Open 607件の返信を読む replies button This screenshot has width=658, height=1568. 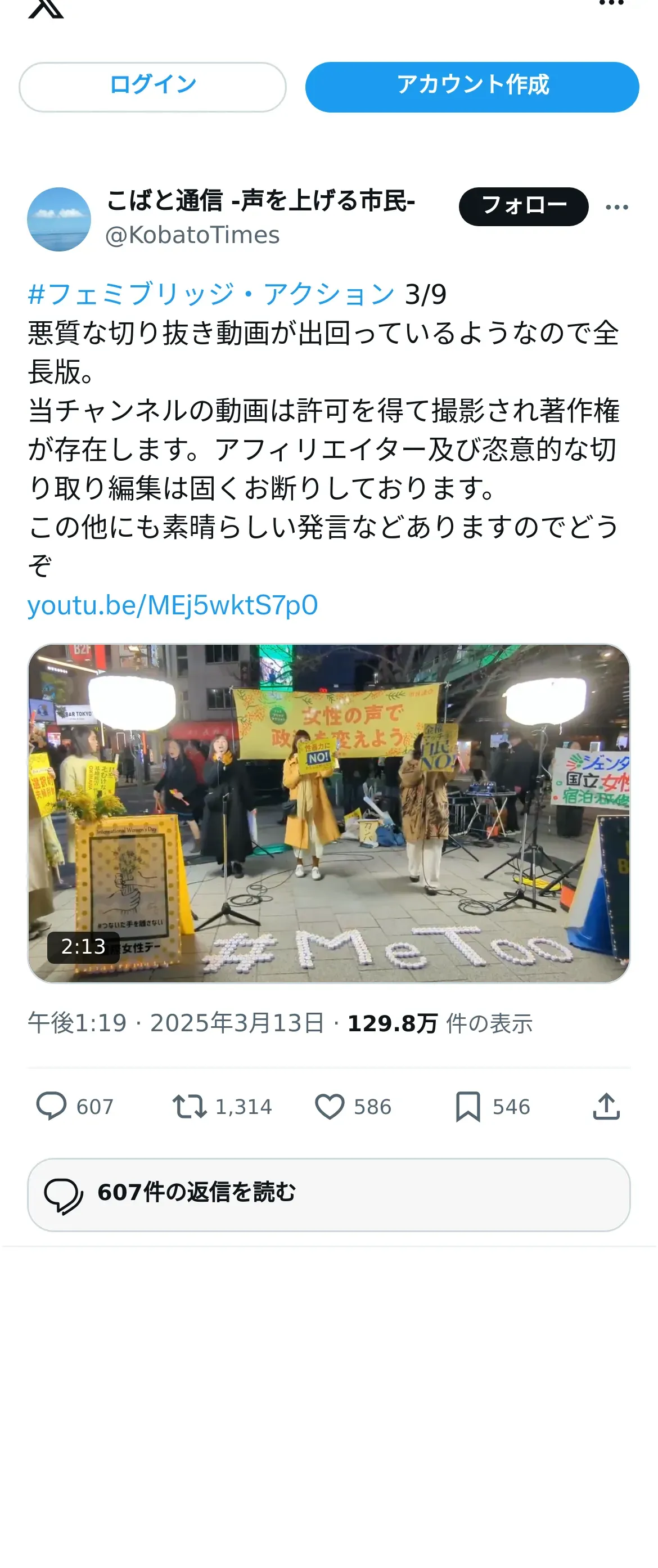tap(328, 1194)
